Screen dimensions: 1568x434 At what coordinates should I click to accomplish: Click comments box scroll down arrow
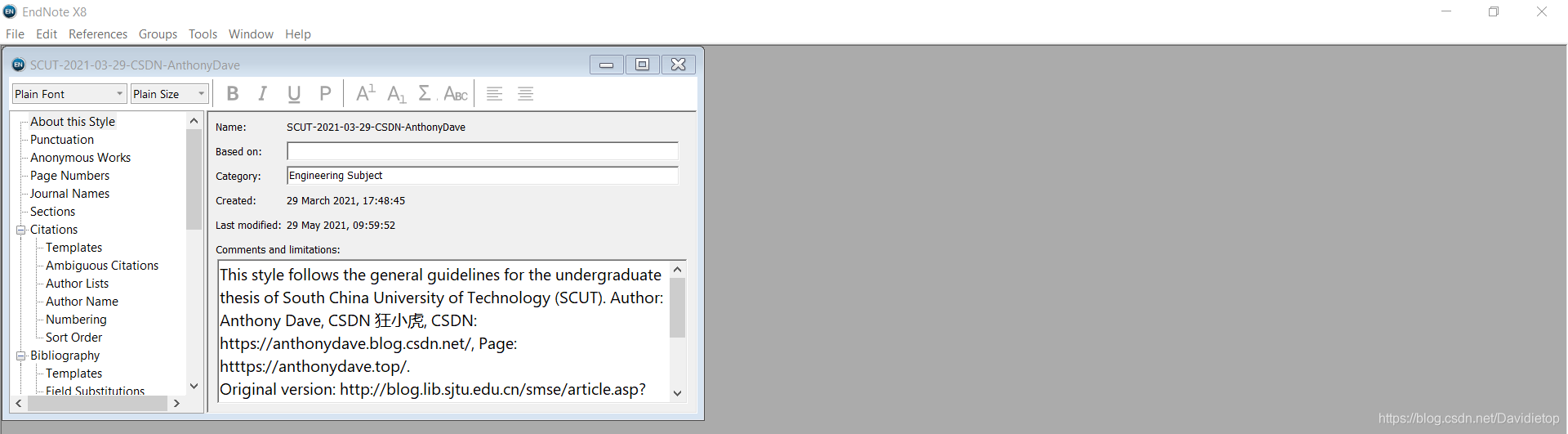pos(677,393)
